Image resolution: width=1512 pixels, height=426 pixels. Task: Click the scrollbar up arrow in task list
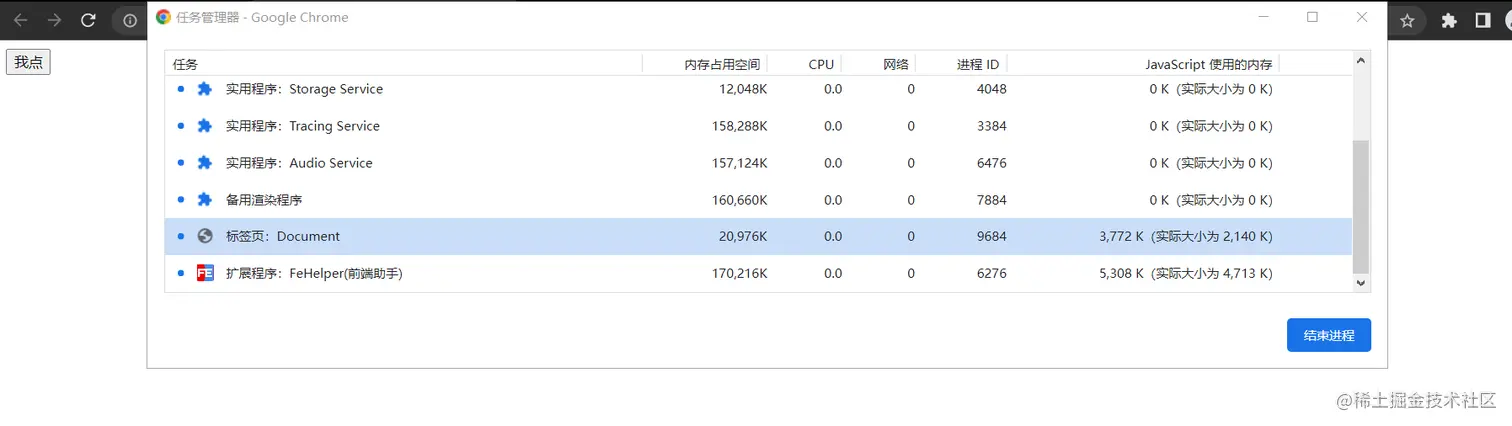[x=1361, y=60]
